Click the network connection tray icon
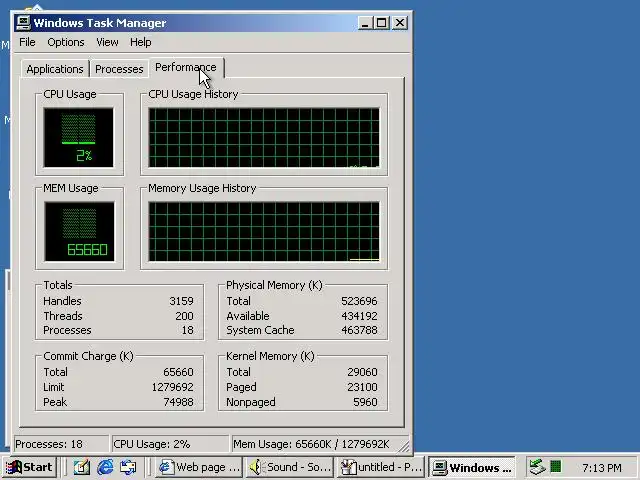The height and width of the screenshot is (480, 640). 537,467
